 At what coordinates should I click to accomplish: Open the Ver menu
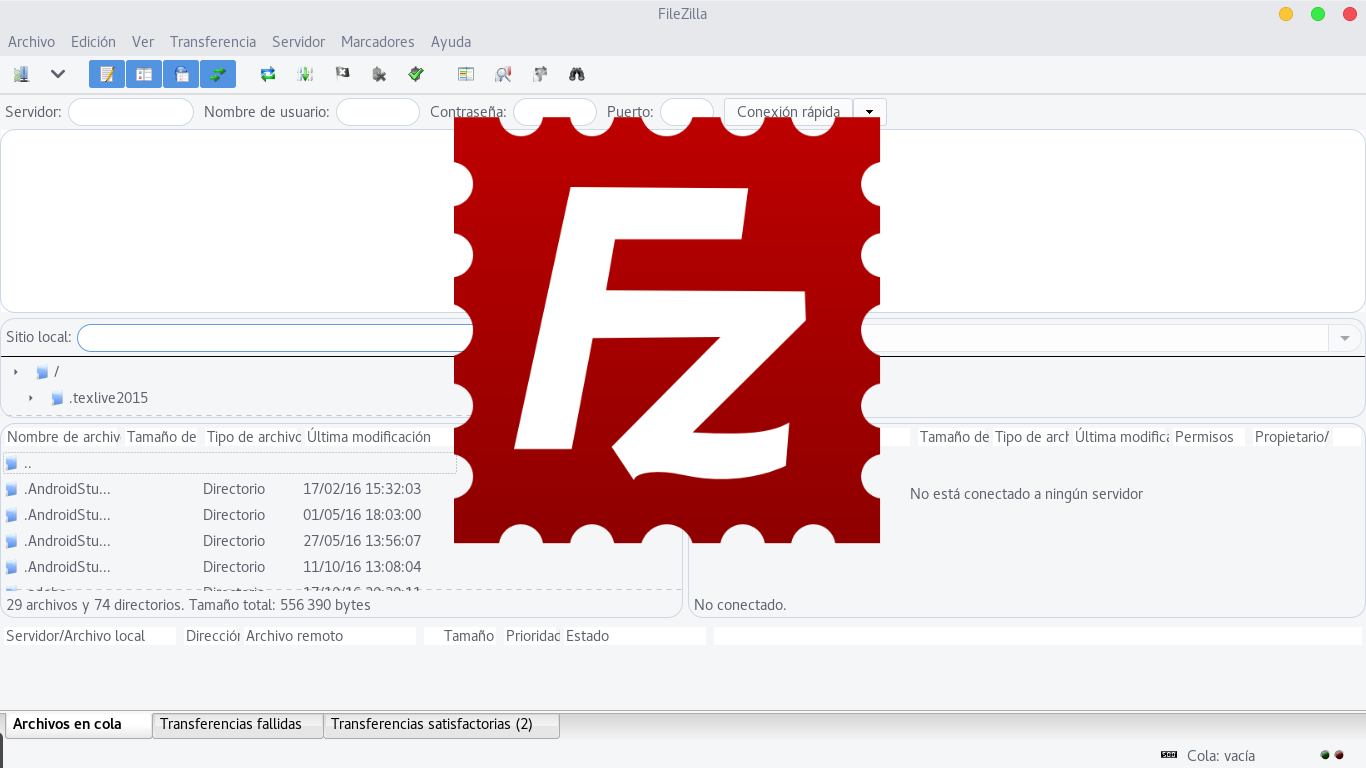click(143, 42)
